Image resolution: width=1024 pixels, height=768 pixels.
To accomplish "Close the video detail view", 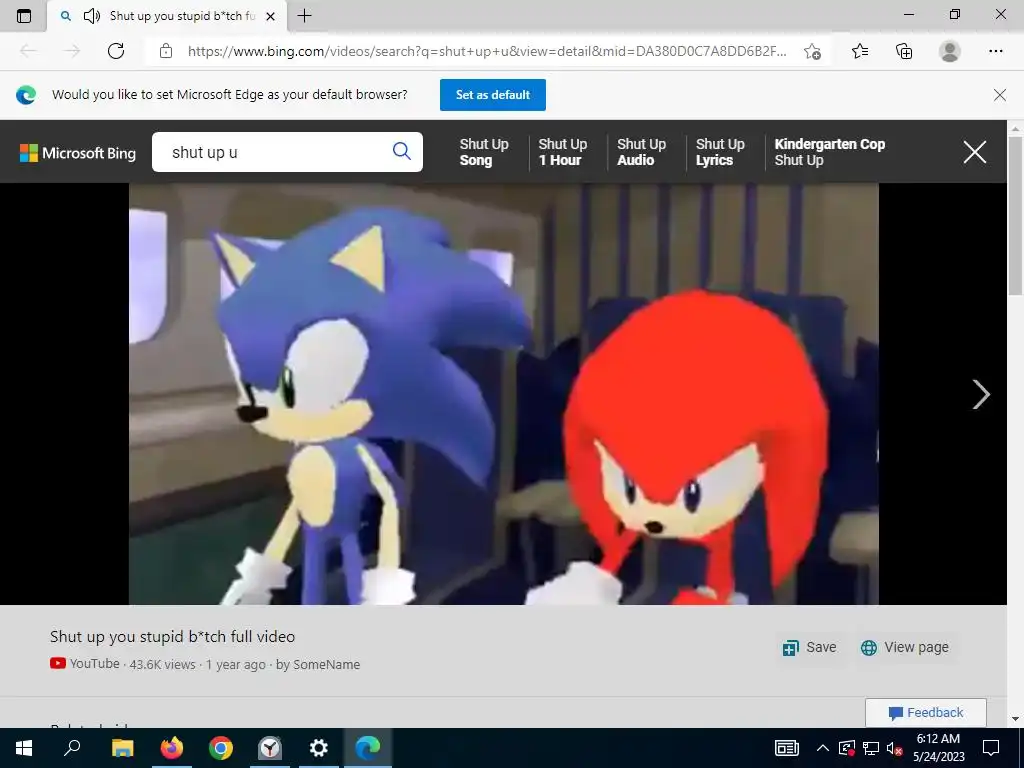I will click(974, 152).
